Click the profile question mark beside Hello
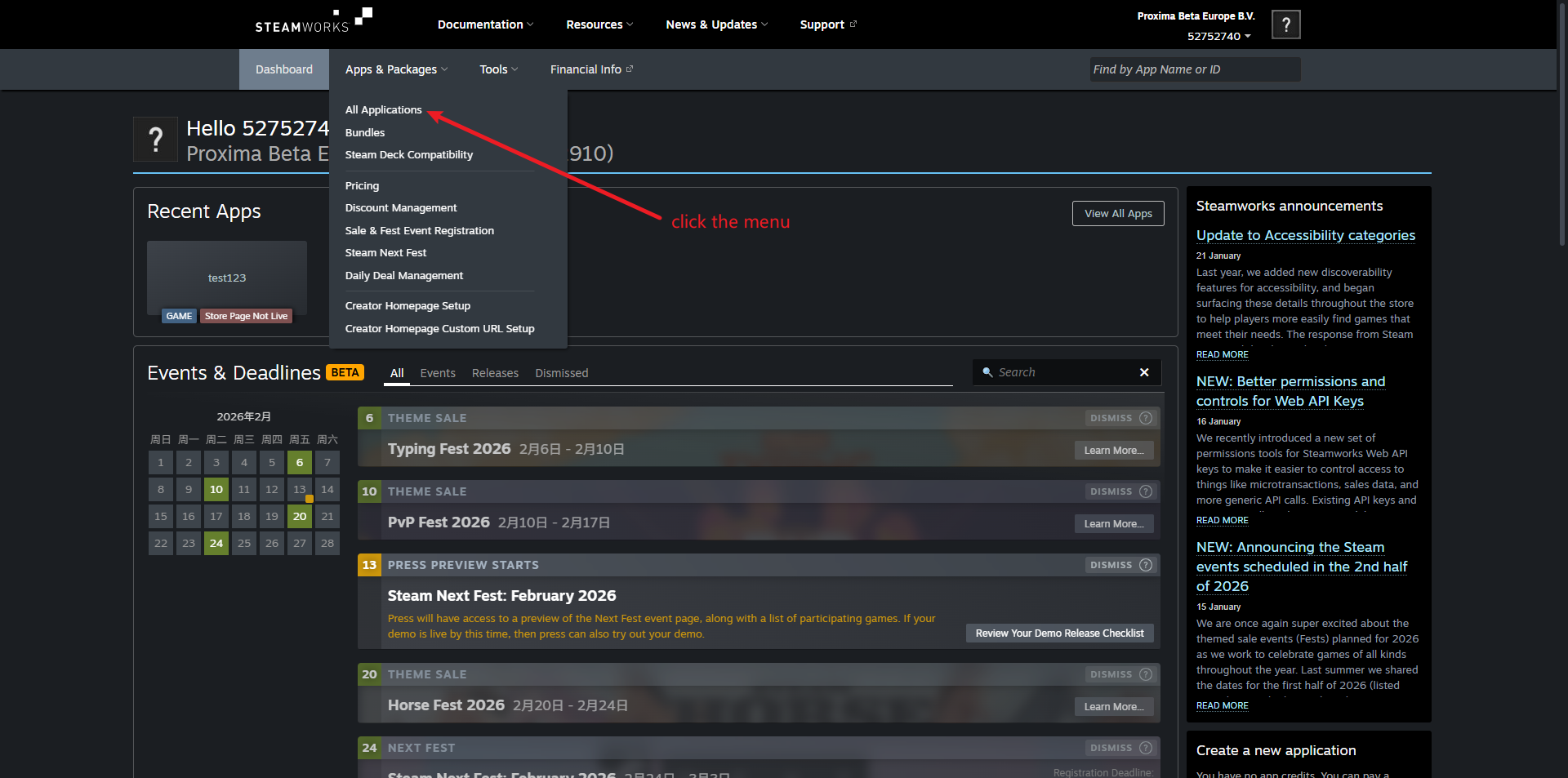 156,140
